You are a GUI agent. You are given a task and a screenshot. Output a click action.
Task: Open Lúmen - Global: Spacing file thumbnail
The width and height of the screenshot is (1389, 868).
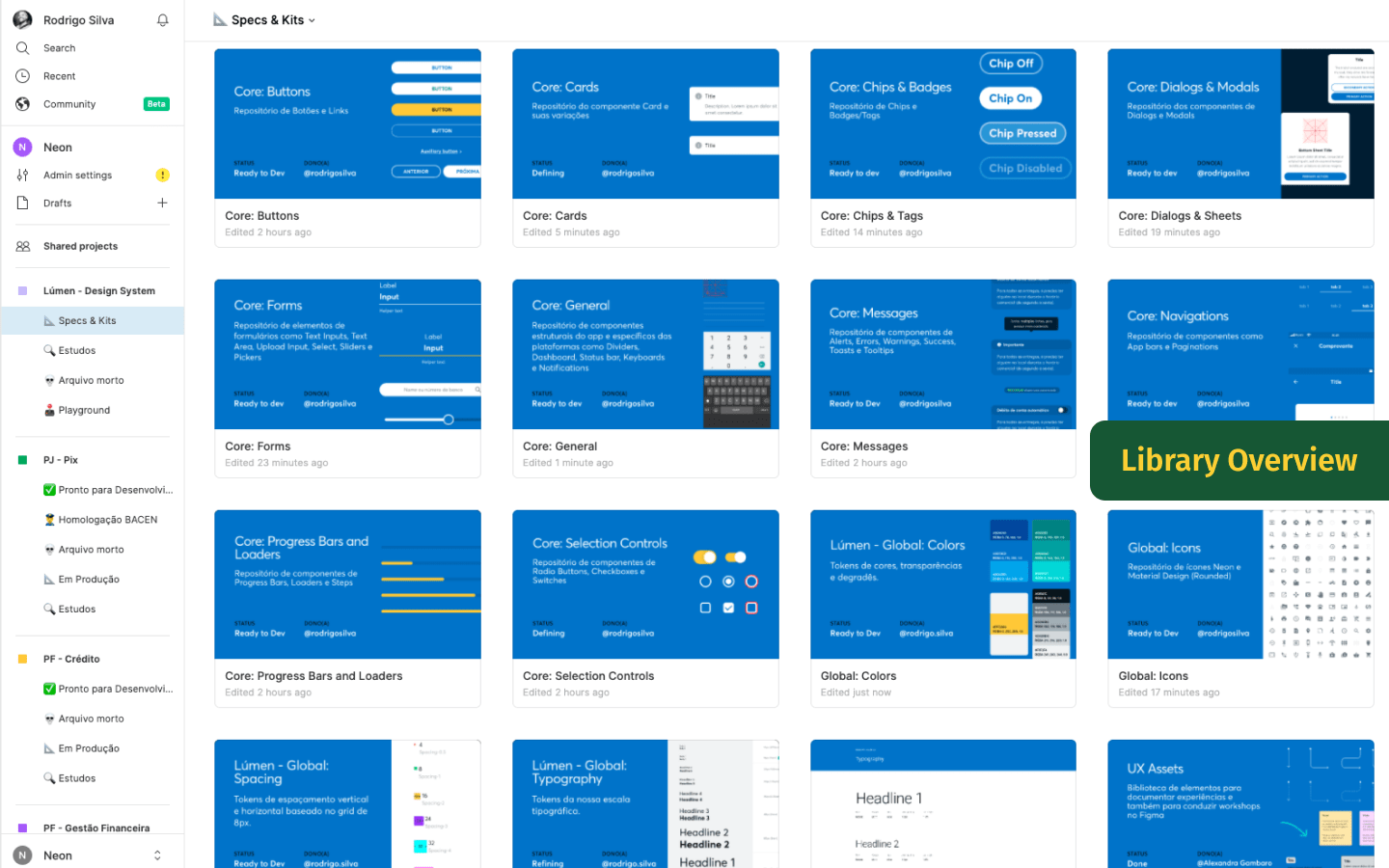[347, 804]
